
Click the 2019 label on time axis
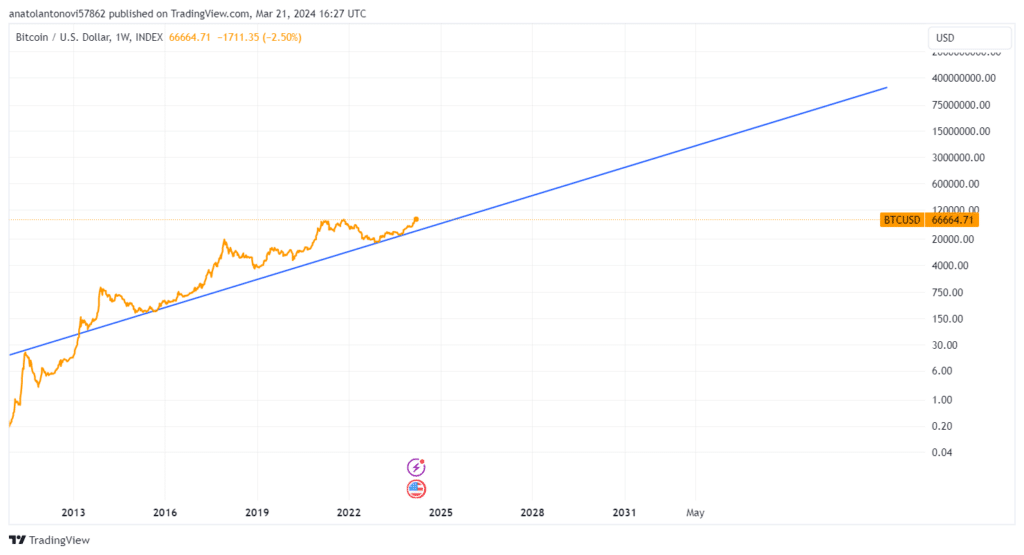click(257, 513)
